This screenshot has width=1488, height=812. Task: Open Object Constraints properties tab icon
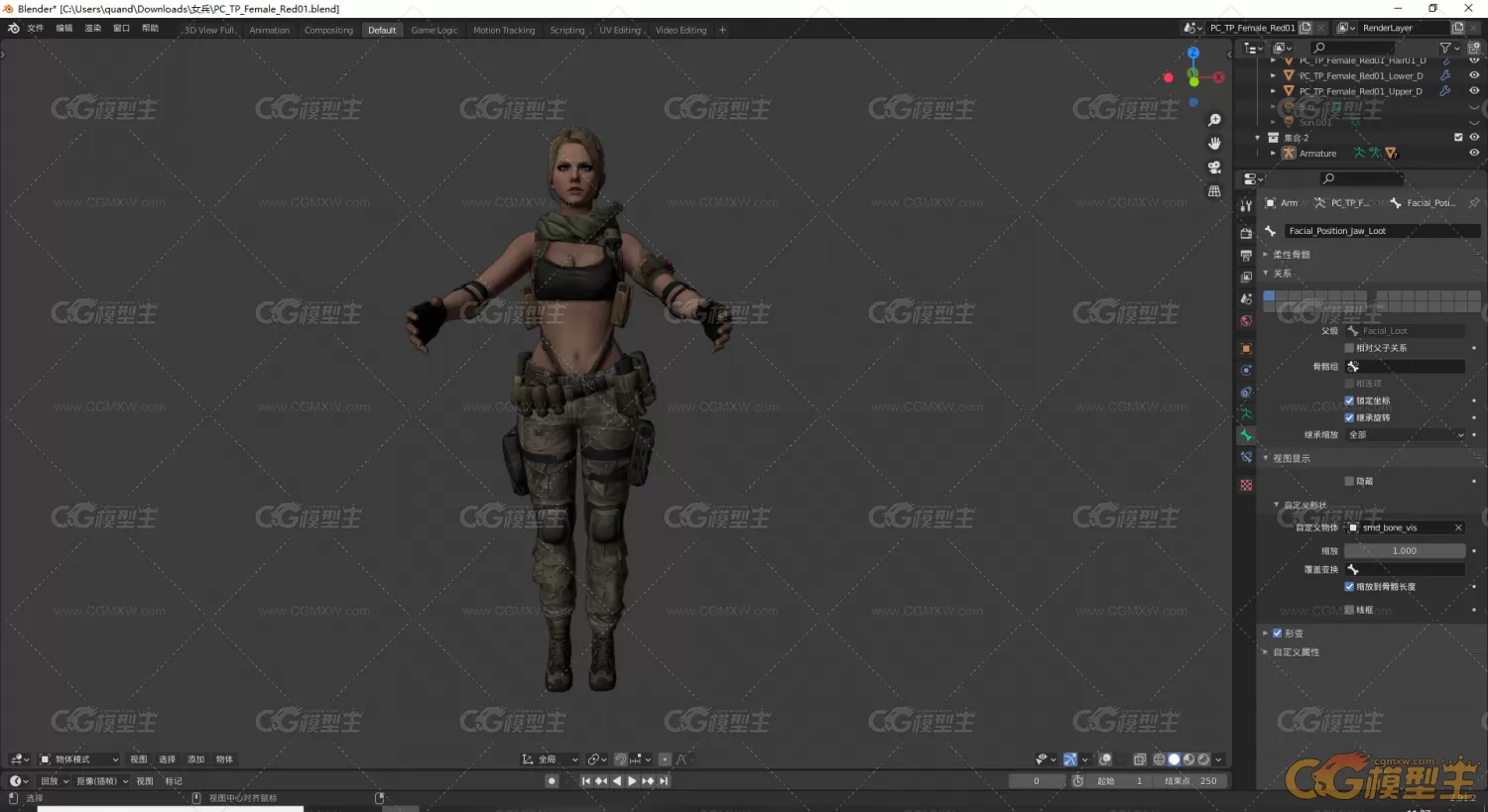coord(1246,392)
